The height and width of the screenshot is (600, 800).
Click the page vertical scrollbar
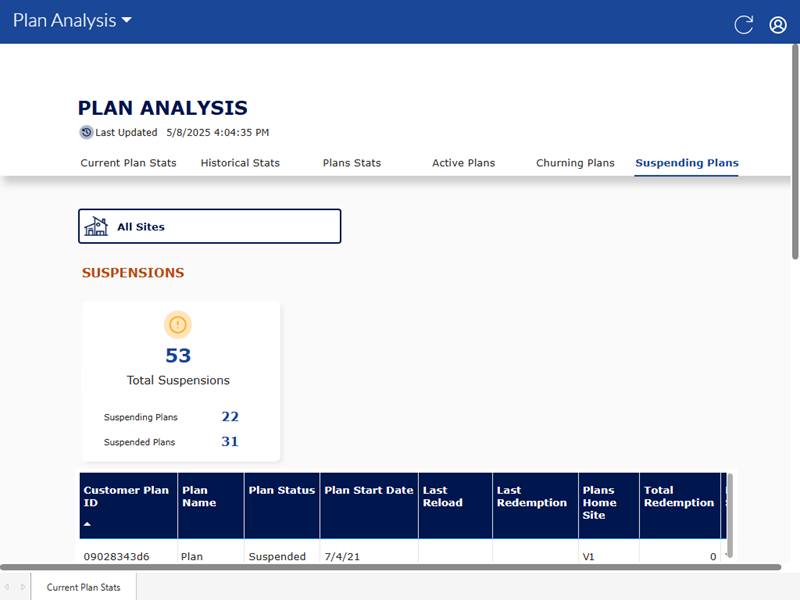pos(795,152)
